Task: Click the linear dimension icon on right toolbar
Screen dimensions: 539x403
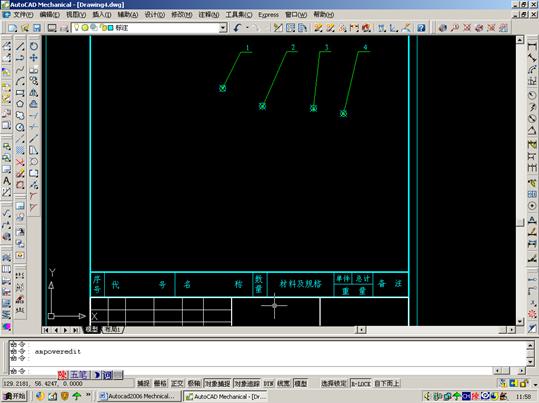Action: [532, 46]
